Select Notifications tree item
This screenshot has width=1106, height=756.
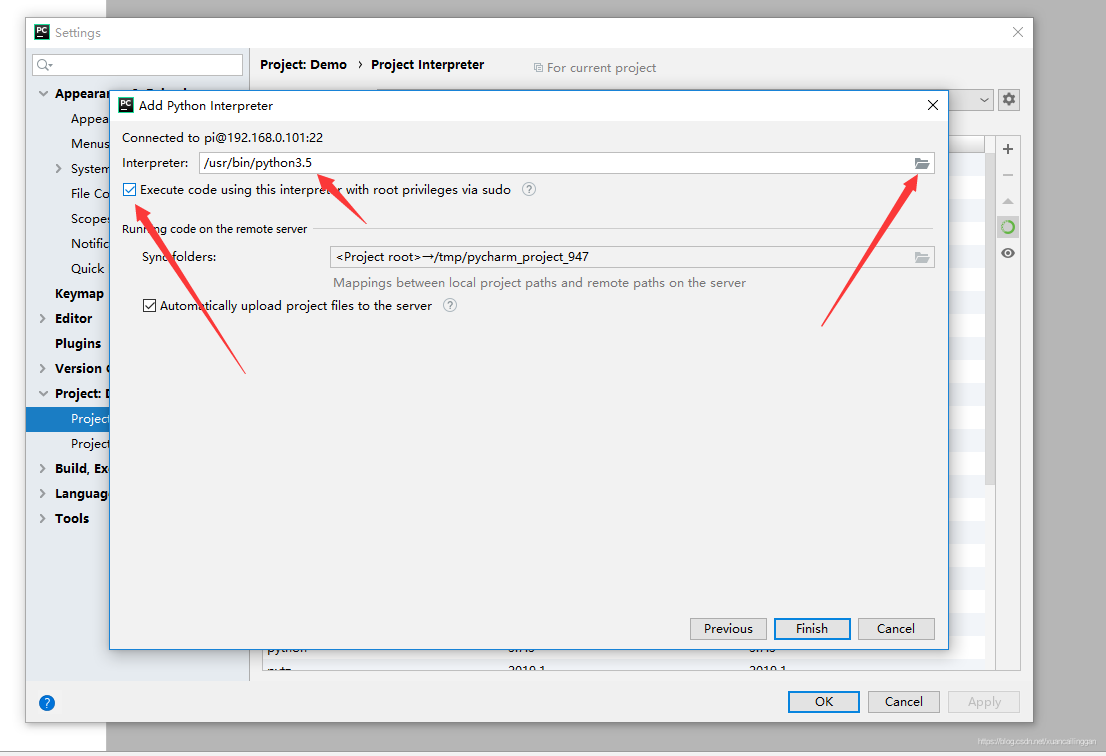point(90,243)
